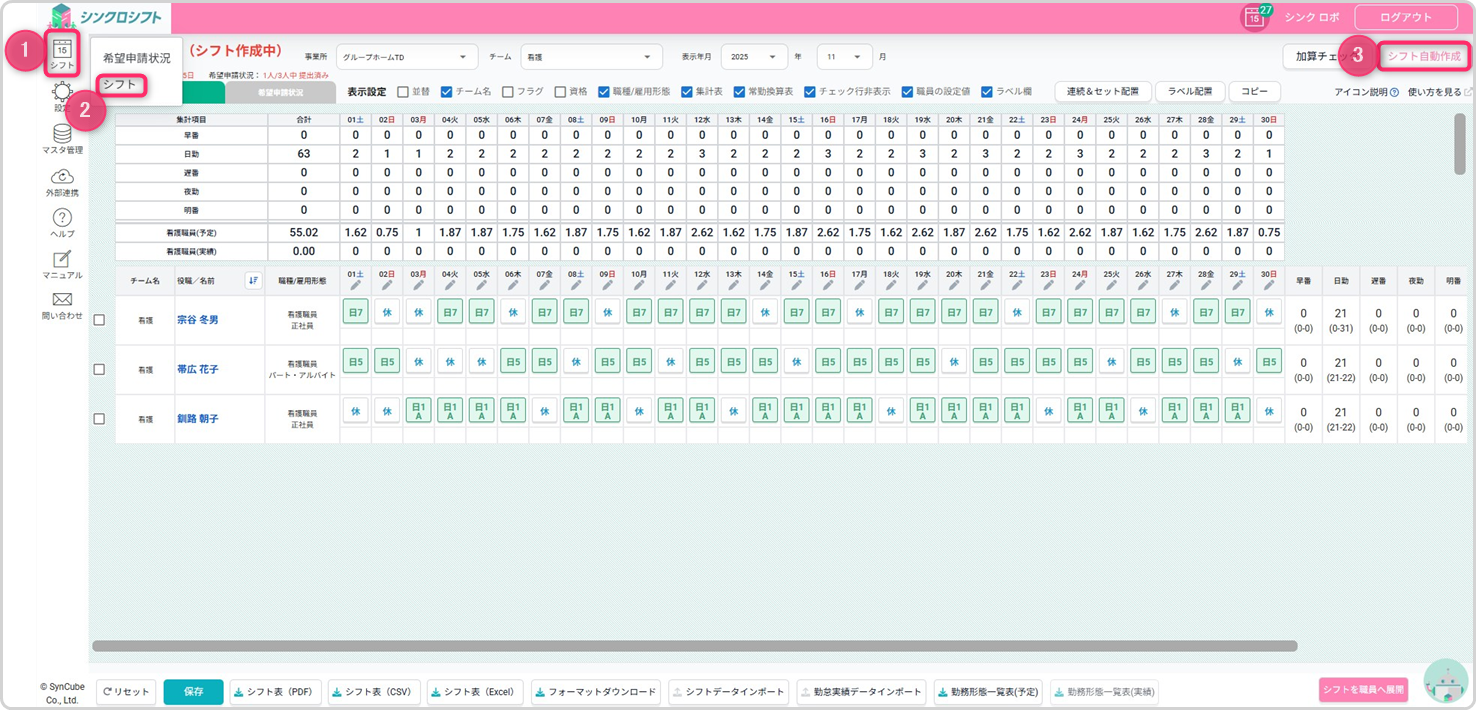Uncheck the チーム名 display checkbox
The image size is (1476, 710).
tap(447, 92)
